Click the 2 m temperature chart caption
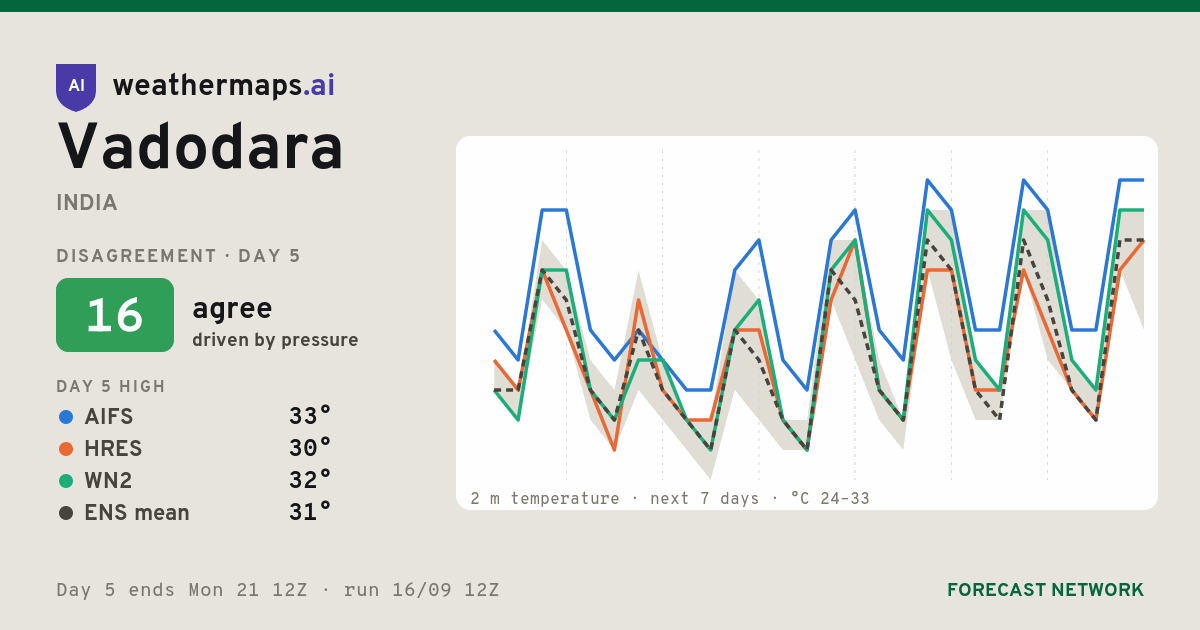The image size is (1200, 630). (x=670, y=498)
